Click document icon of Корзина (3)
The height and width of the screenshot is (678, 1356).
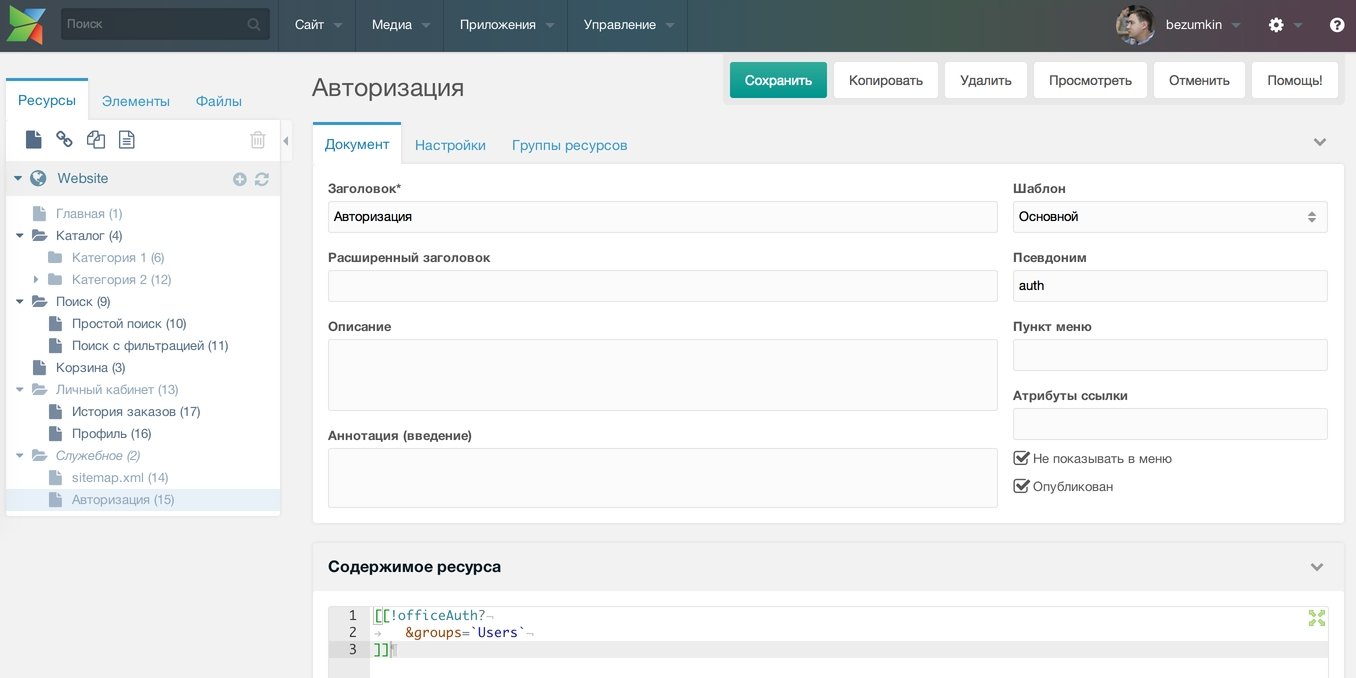coord(39,368)
